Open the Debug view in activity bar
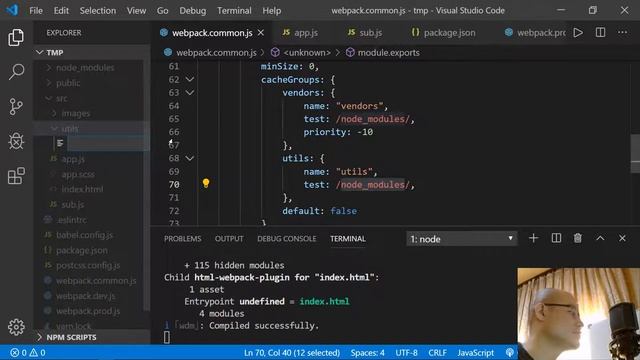The image size is (640, 360). (x=16, y=141)
